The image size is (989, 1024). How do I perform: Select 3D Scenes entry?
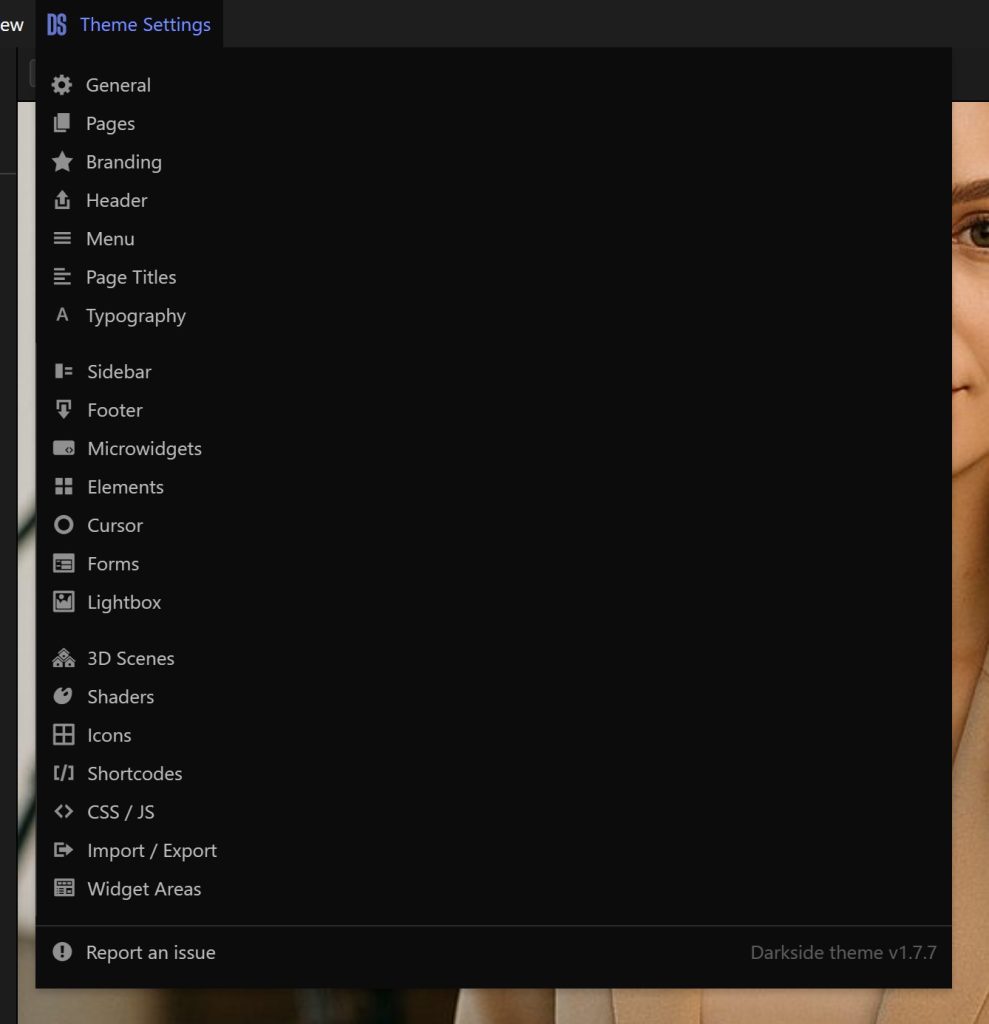(x=131, y=658)
